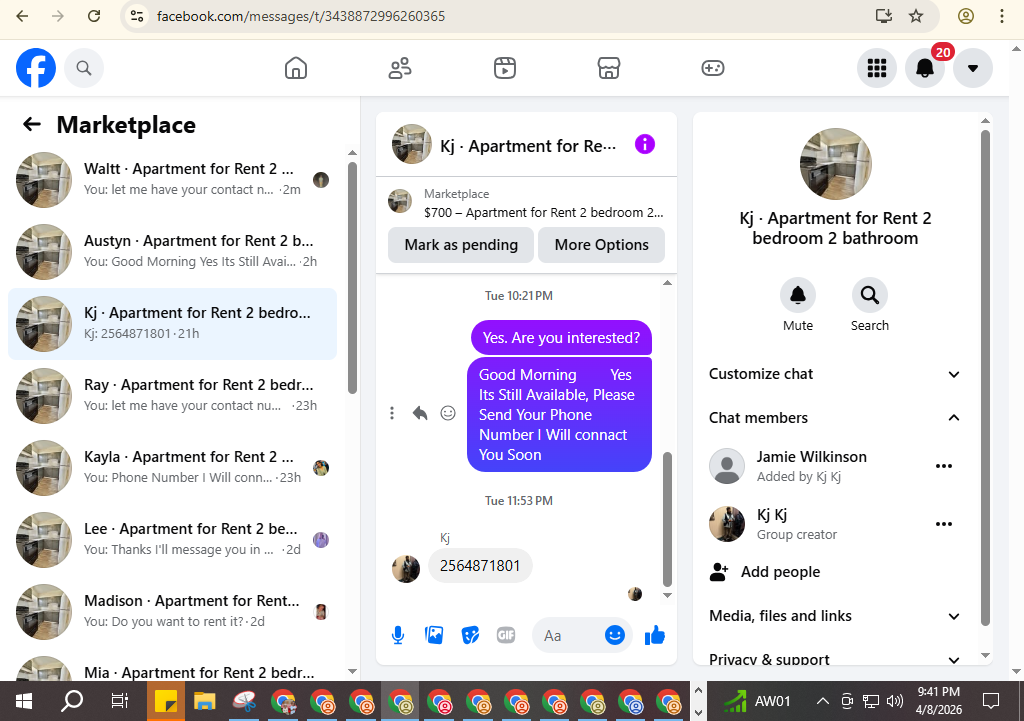Open the Gaming controller icon
Image resolution: width=1024 pixels, height=721 pixels.
tap(712, 68)
